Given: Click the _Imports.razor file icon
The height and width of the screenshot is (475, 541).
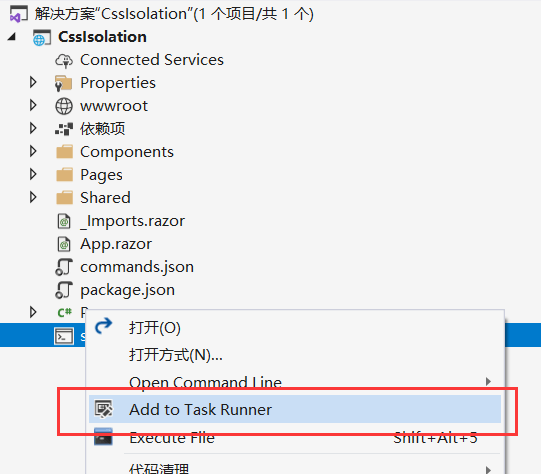Looking at the screenshot, I should [x=64, y=221].
